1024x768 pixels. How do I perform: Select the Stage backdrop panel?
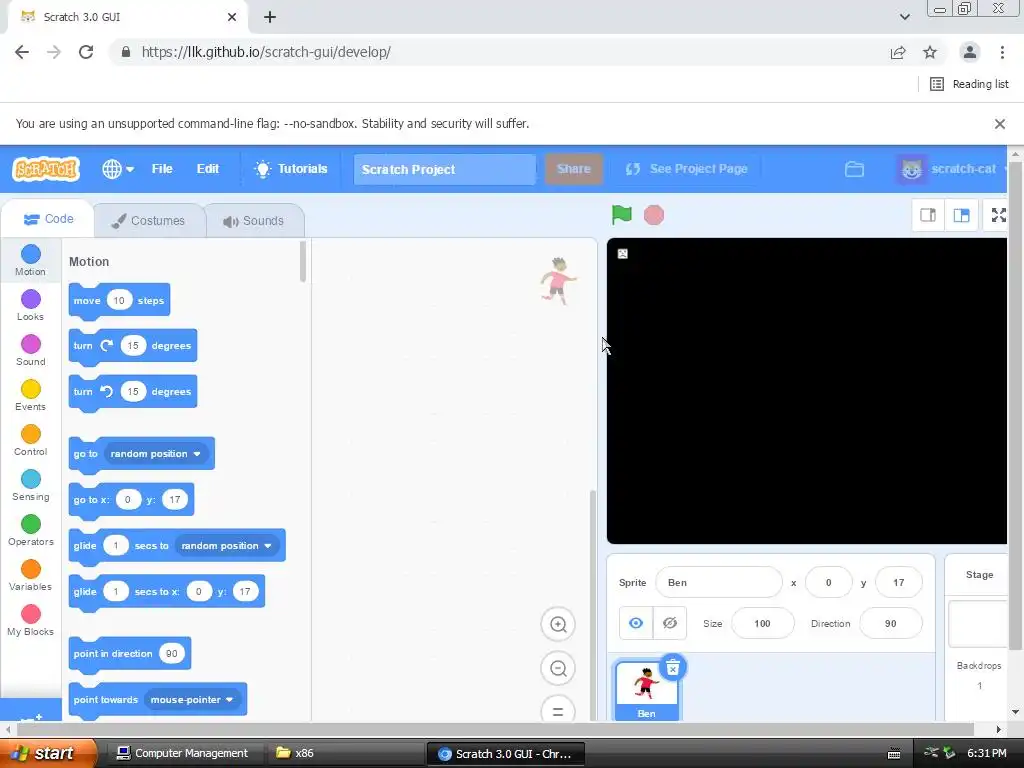979,637
